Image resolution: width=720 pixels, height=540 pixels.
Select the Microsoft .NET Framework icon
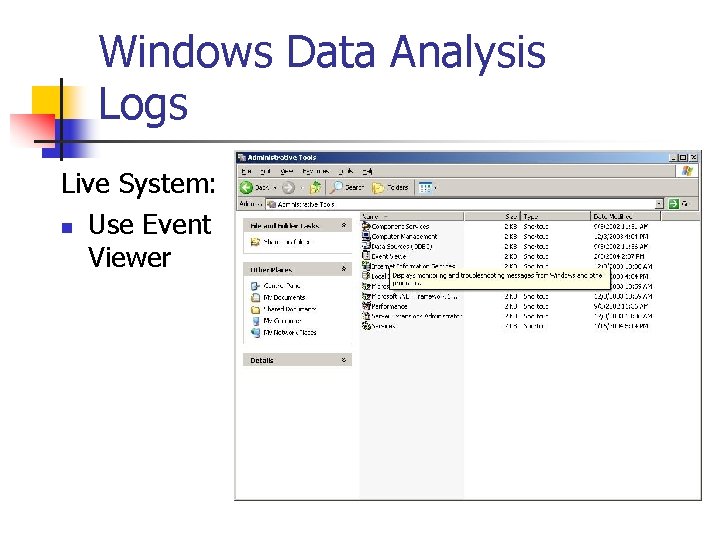tap(366, 296)
